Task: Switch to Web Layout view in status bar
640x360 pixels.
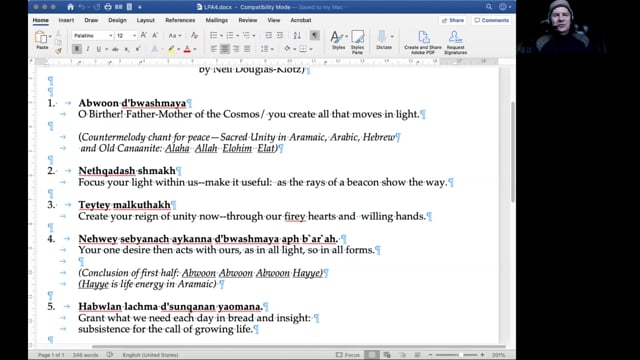Action: pyautogui.click(x=387, y=355)
